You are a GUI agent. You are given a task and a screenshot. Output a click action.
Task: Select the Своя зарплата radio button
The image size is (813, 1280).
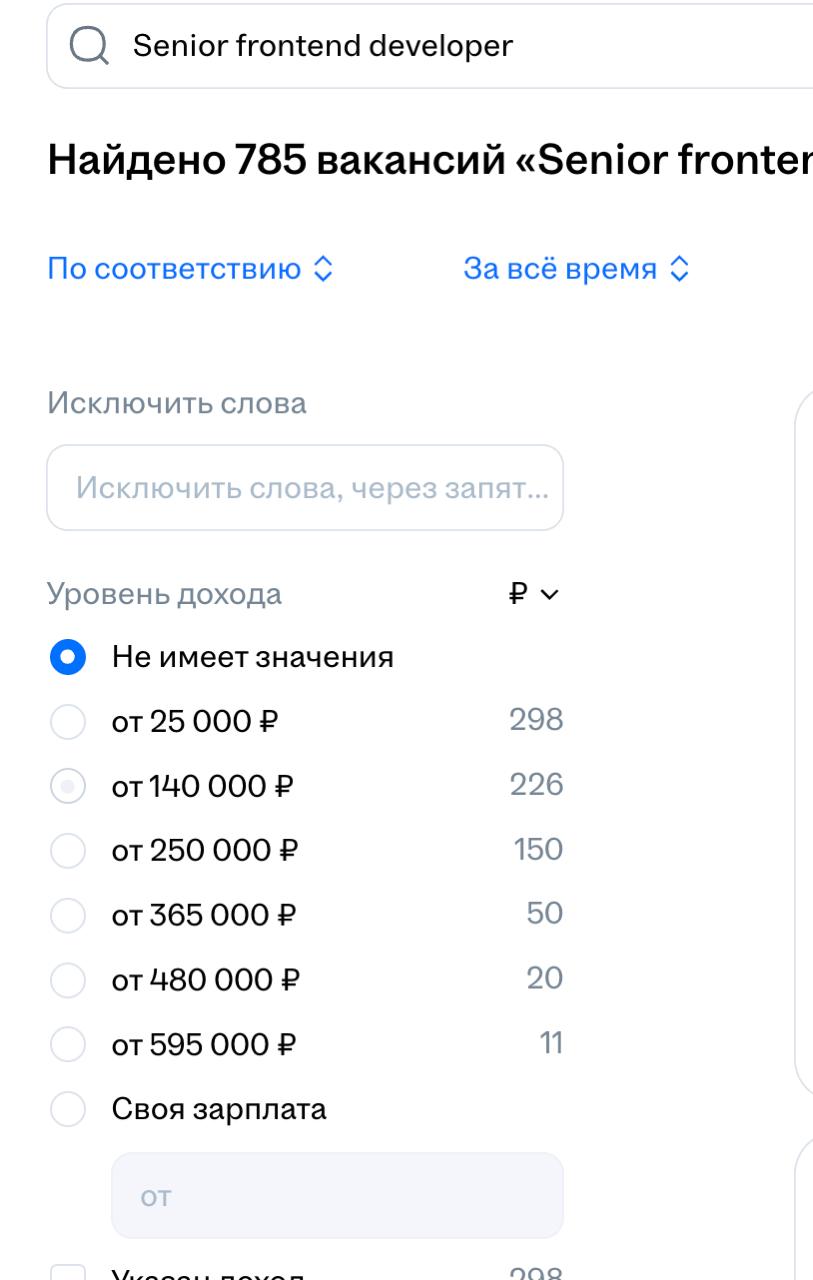pyautogui.click(x=68, y=1109)
